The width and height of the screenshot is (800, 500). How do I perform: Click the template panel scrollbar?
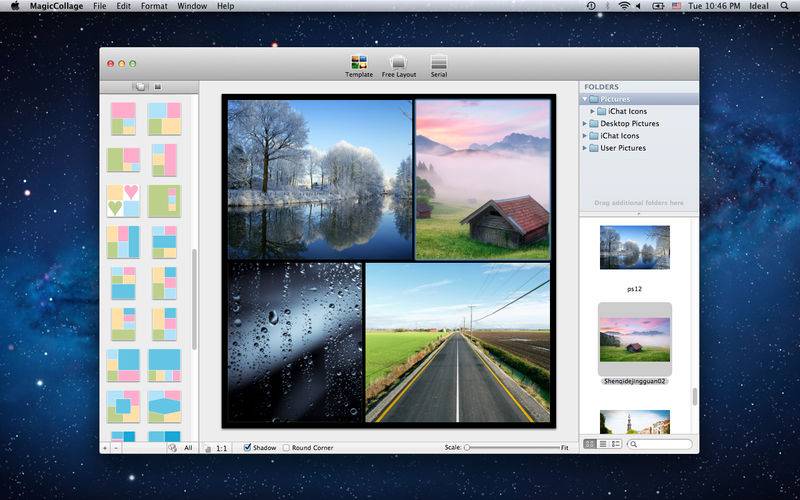click(x=194, y=299)
